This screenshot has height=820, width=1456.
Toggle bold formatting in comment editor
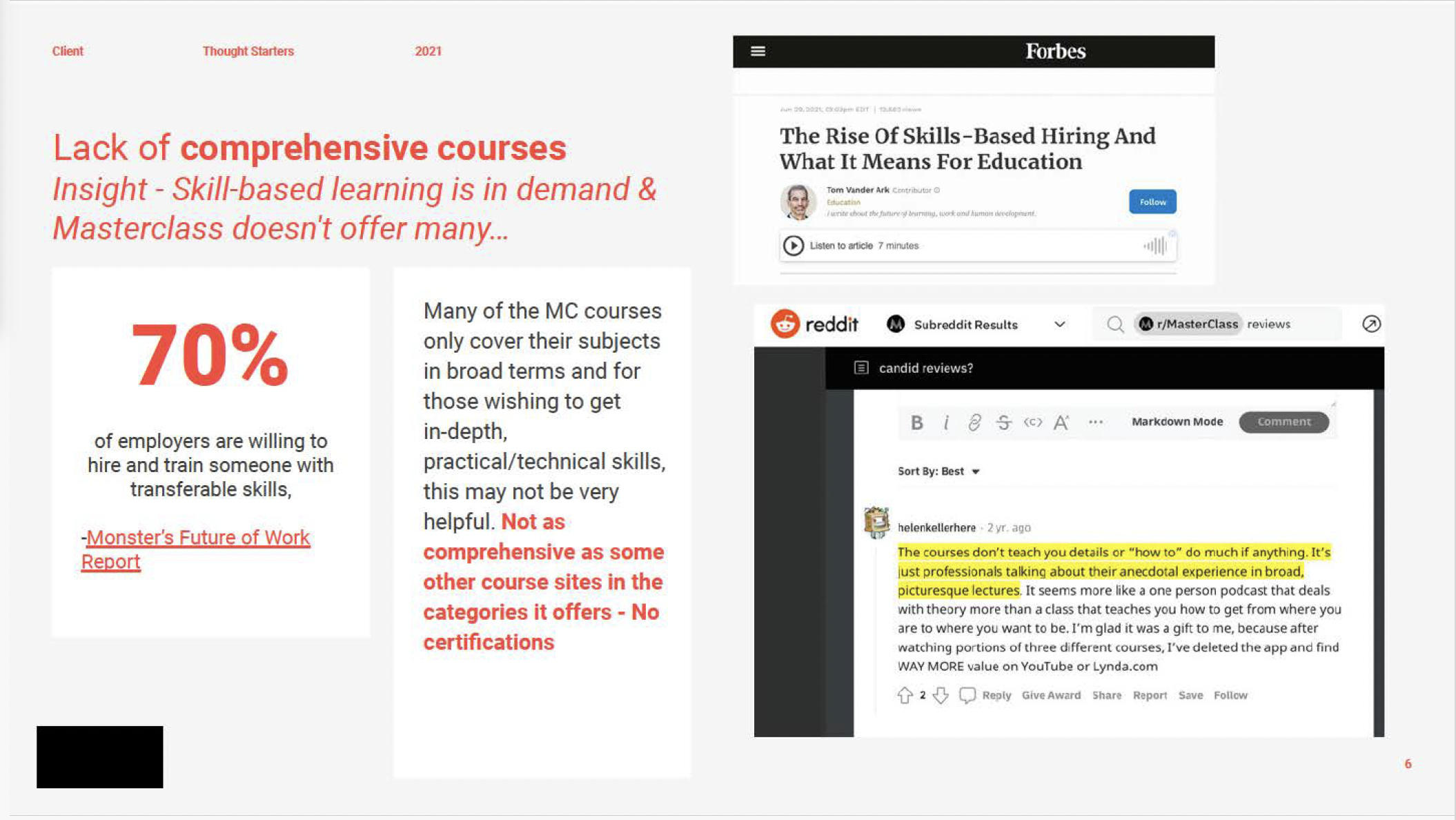tap(916, 422)
